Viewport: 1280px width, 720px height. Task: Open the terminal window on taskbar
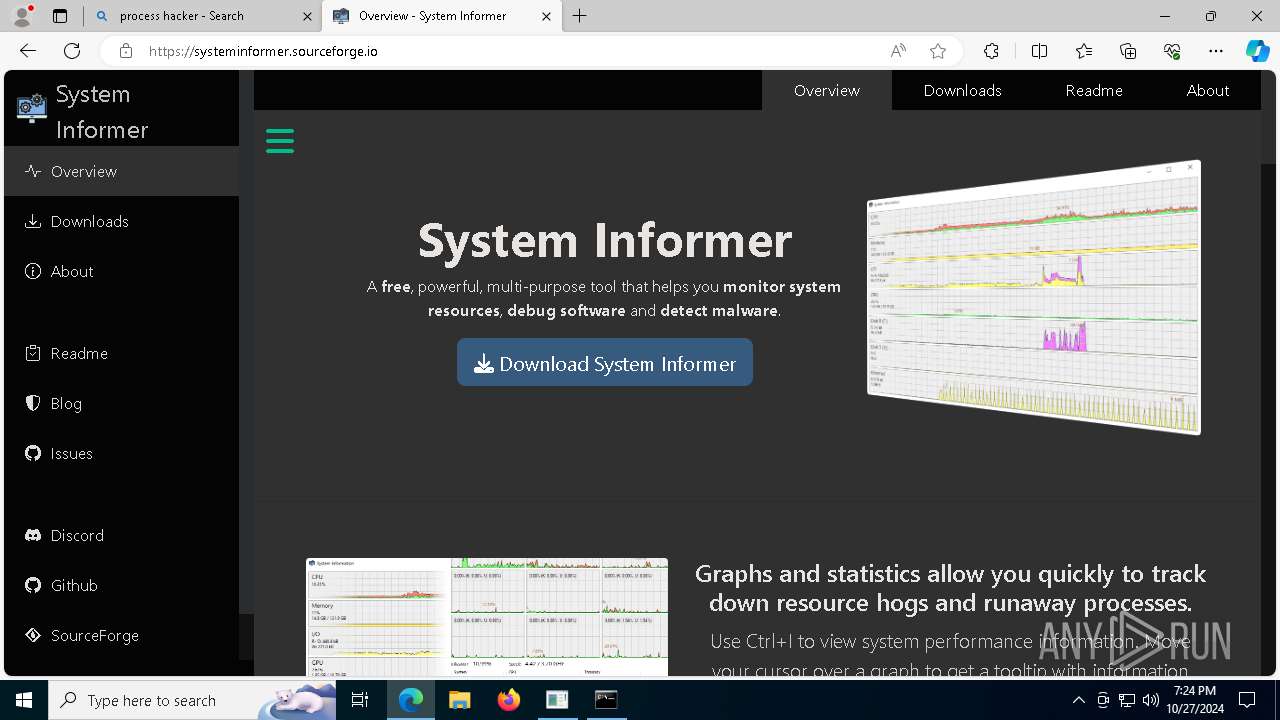tap(606, 700)
